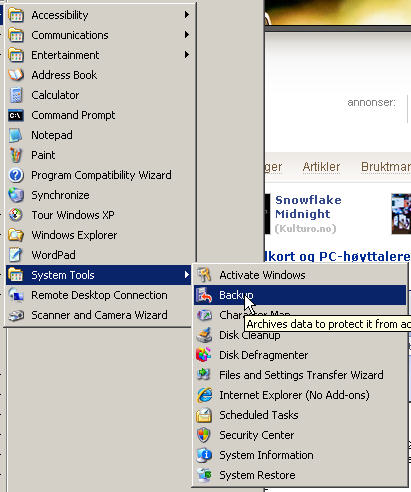Click the System Information icon
Screen dimensions: 411x492
(204, 455)
